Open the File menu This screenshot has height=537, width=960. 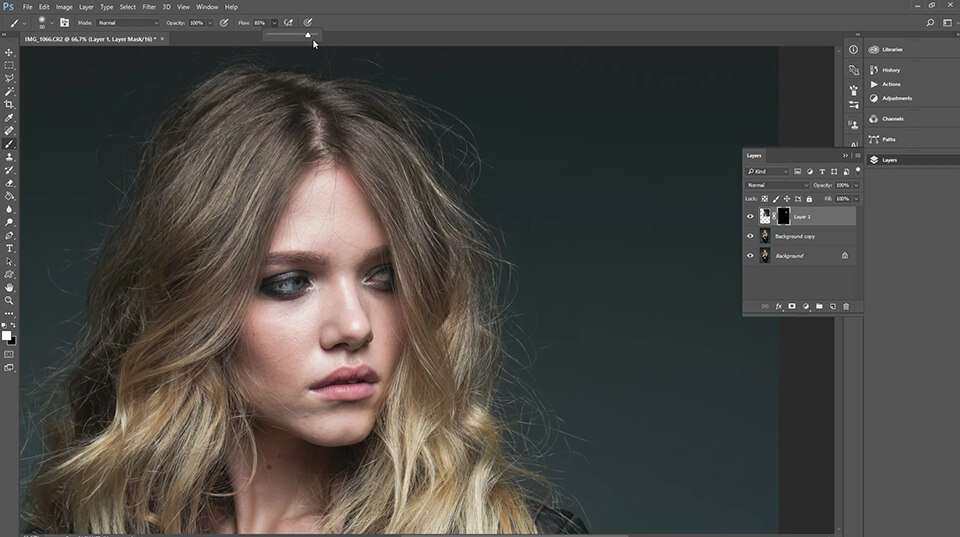[28, 7]
